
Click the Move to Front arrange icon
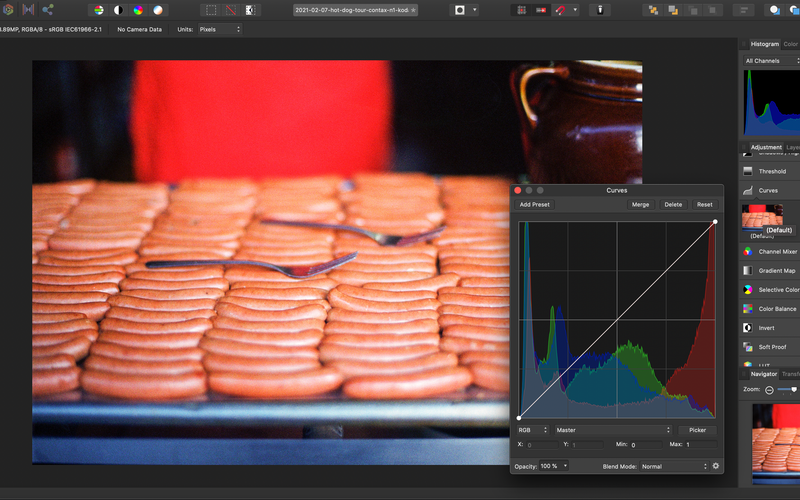click(712, 10)
